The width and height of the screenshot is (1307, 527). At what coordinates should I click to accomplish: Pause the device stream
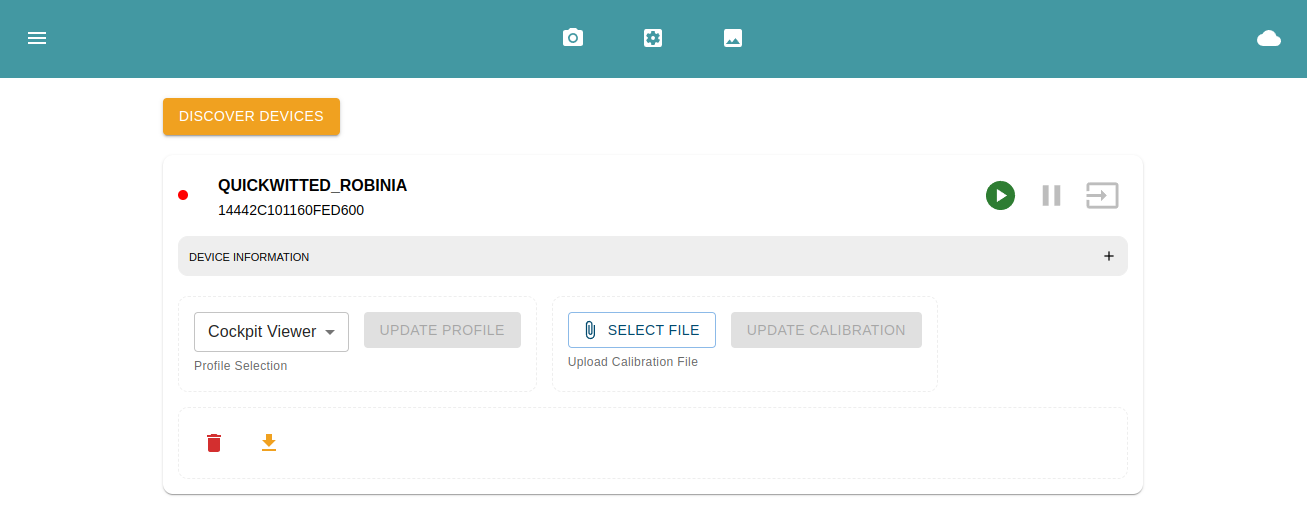[x=1051, y=195]
